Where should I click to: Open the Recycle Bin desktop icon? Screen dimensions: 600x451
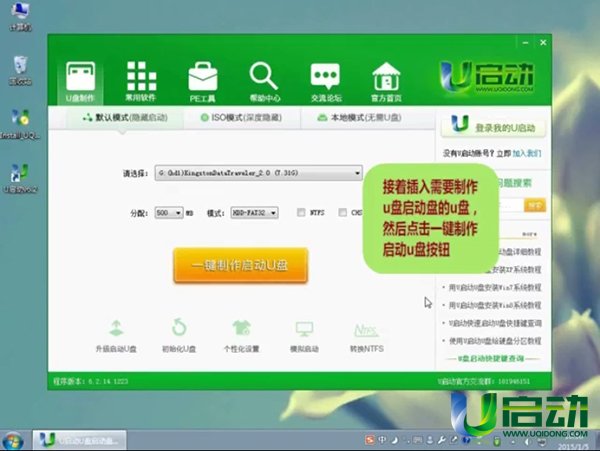tap(20, 70)
